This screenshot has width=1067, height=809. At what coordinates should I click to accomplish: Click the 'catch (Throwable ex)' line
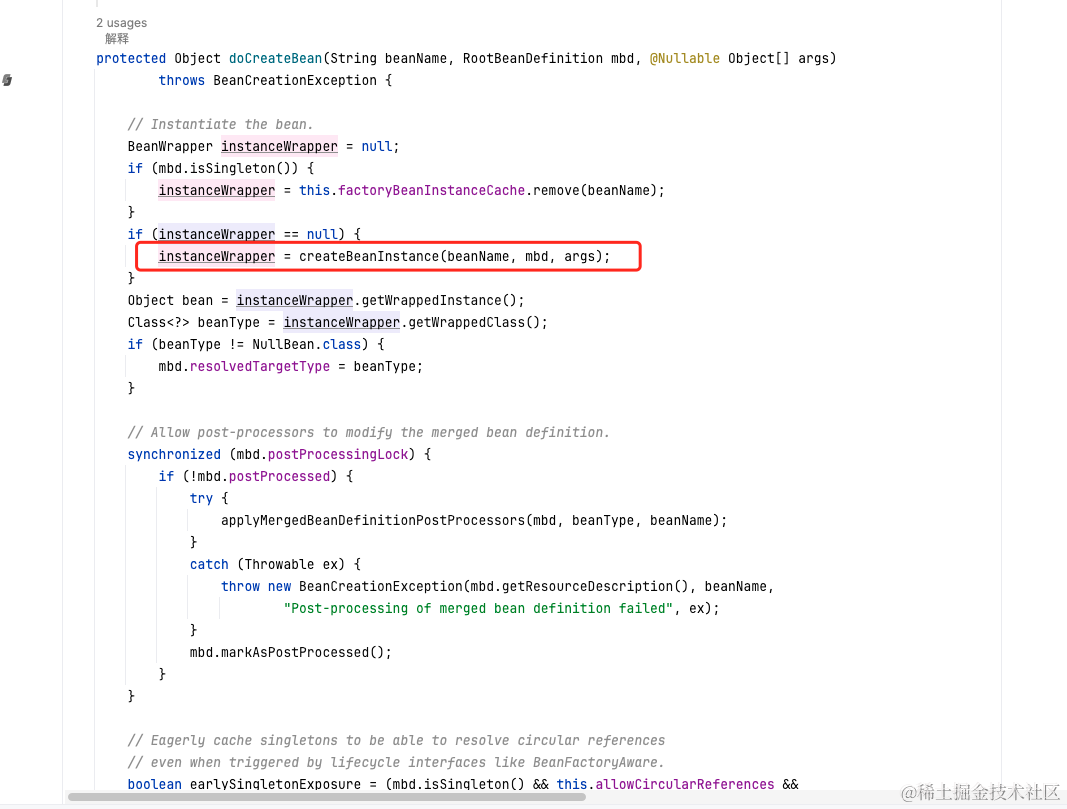coord(276,565)
